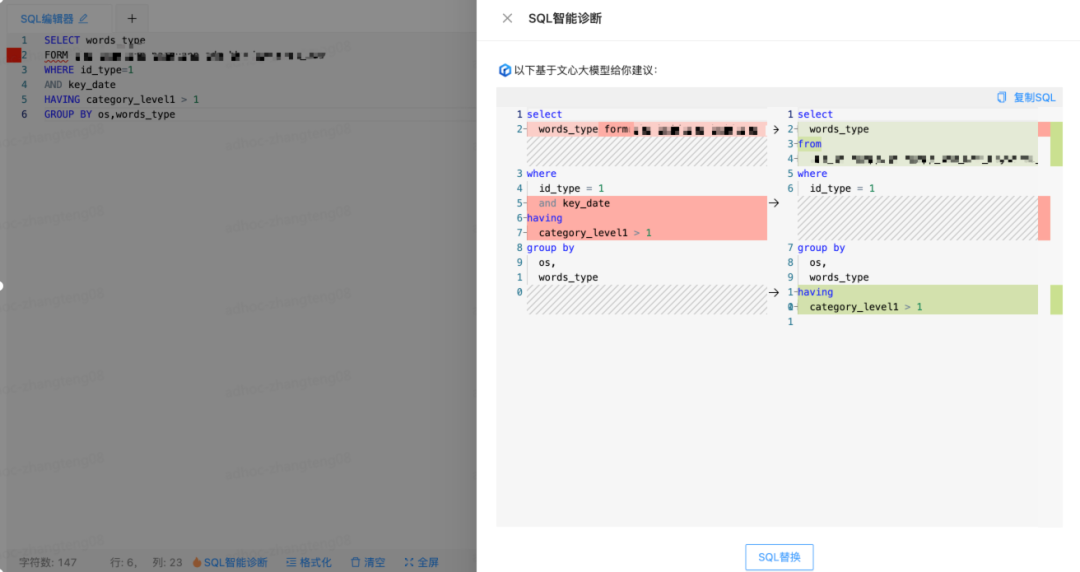Click 'group by' in the left diff pane

[550, 247]
